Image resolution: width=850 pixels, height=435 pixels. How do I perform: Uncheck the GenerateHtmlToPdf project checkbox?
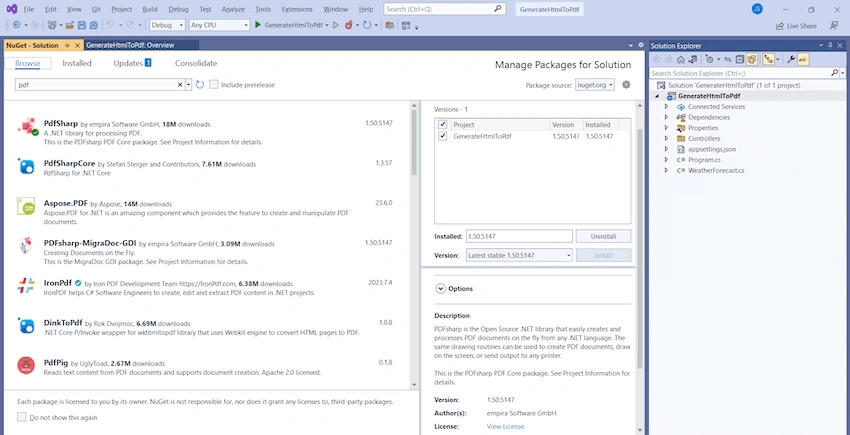click(443, 136)
